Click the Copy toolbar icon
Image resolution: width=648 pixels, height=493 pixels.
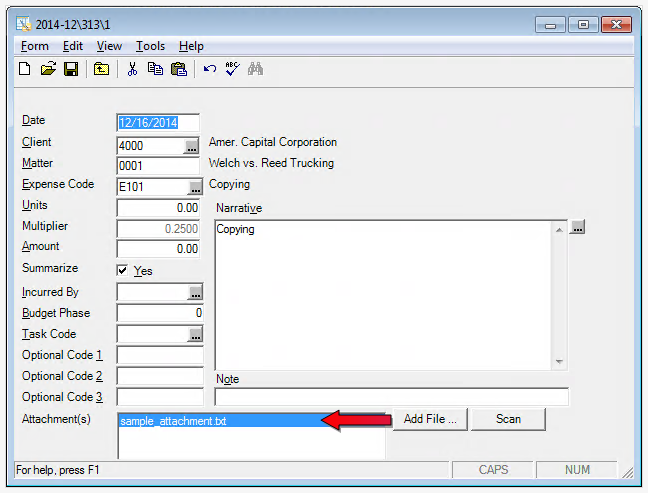(155, 69)
